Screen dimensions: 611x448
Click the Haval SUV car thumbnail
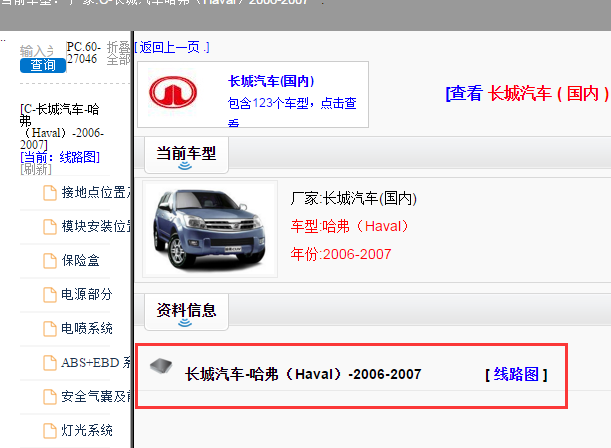(x=210, y=229)
